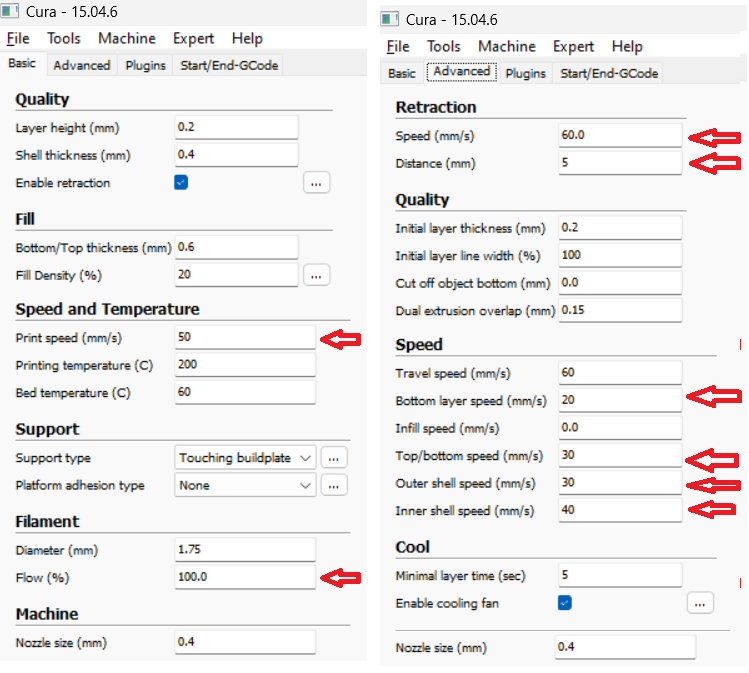749x673 pixels.
Task: Switch to Plugins tab in left window
Action: tap(145, 65)
